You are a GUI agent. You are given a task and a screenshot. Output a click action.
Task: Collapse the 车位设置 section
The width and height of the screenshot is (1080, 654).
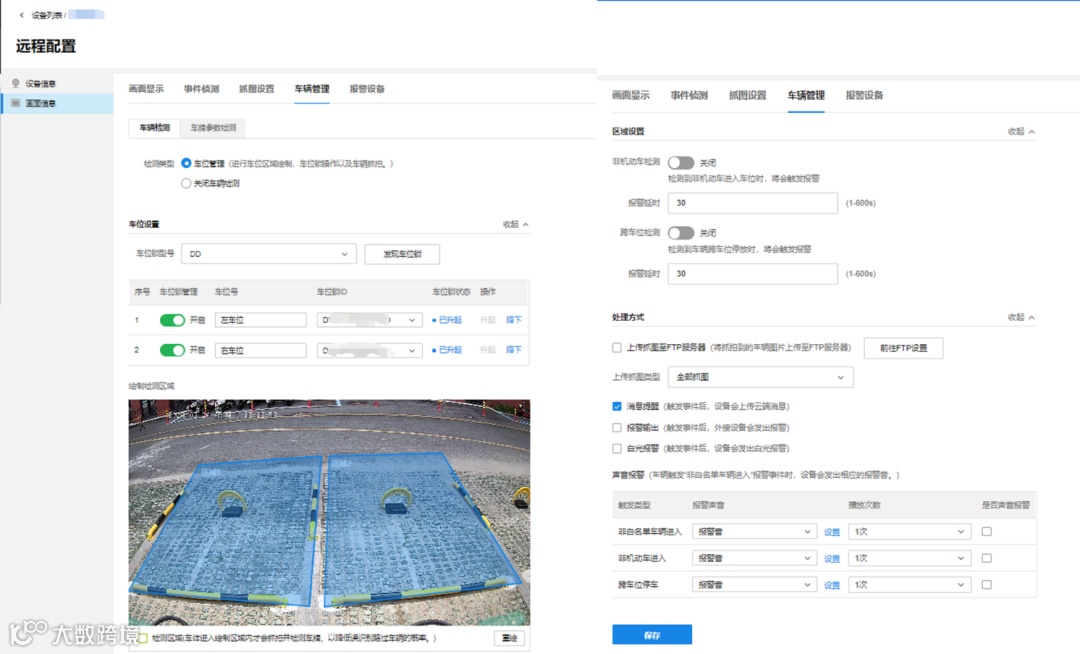click(x=515, y=224)
